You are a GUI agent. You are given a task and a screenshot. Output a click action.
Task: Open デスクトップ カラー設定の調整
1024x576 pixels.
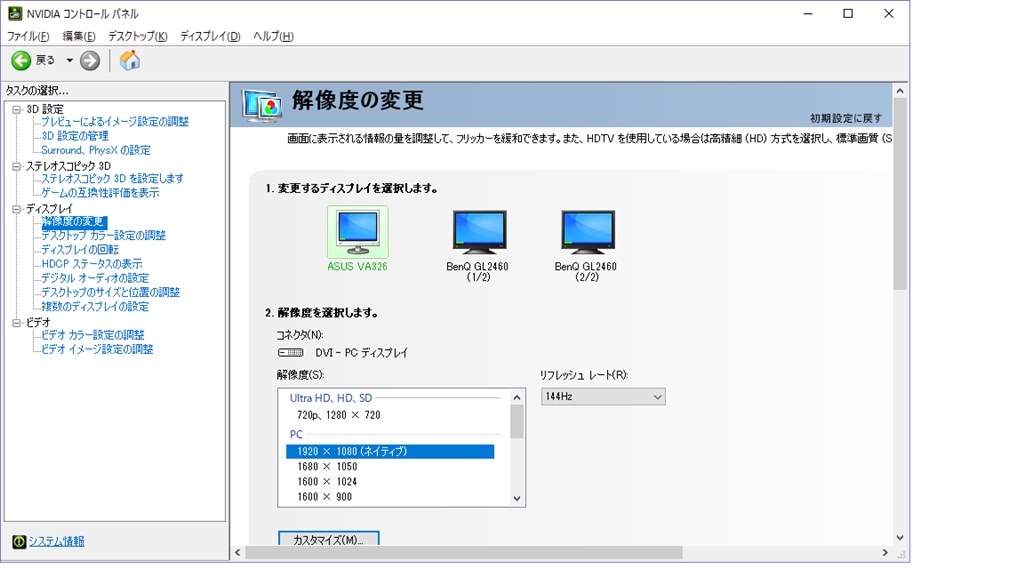tap(104, 235)
